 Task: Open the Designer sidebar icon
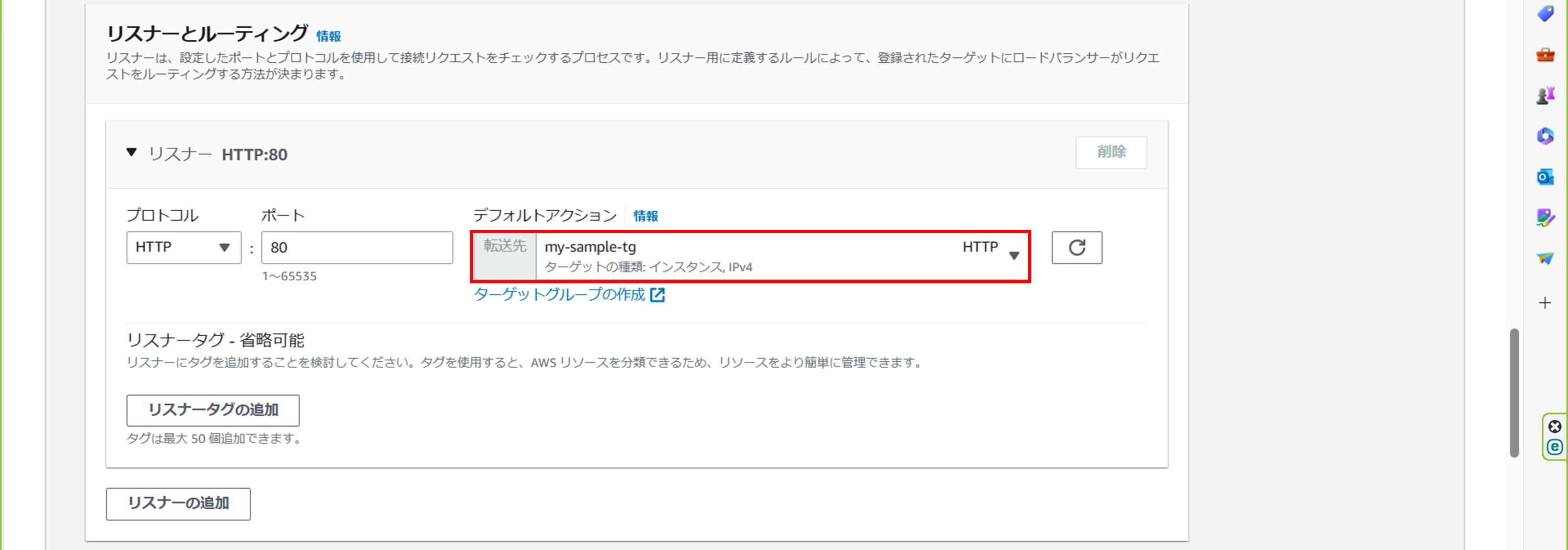click(x=1545, y=217)
